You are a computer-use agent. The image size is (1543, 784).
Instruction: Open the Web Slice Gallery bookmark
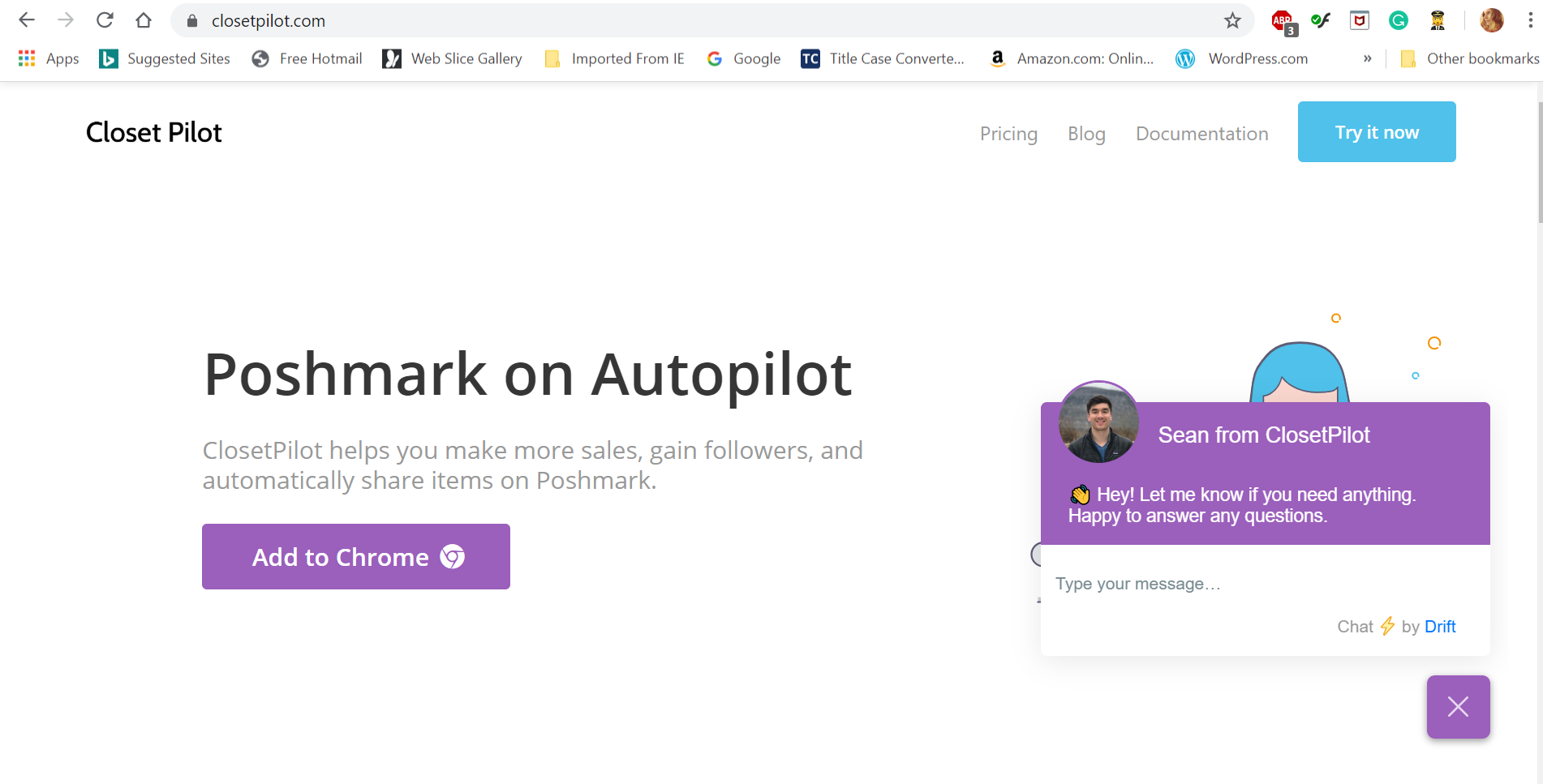pos(453,58)
